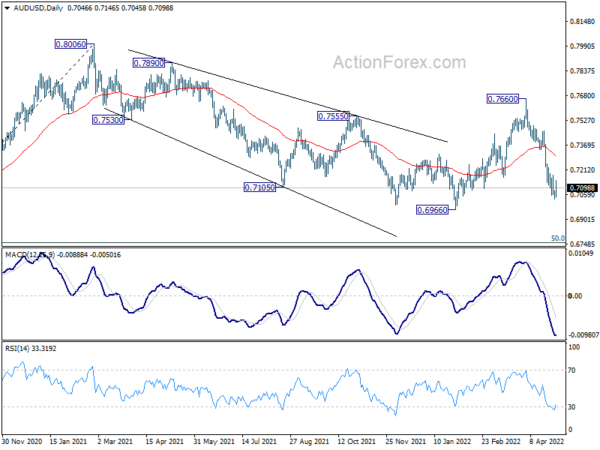Click the MACD -0.009807 scale value
600x450 pixels.
point(583,335)
